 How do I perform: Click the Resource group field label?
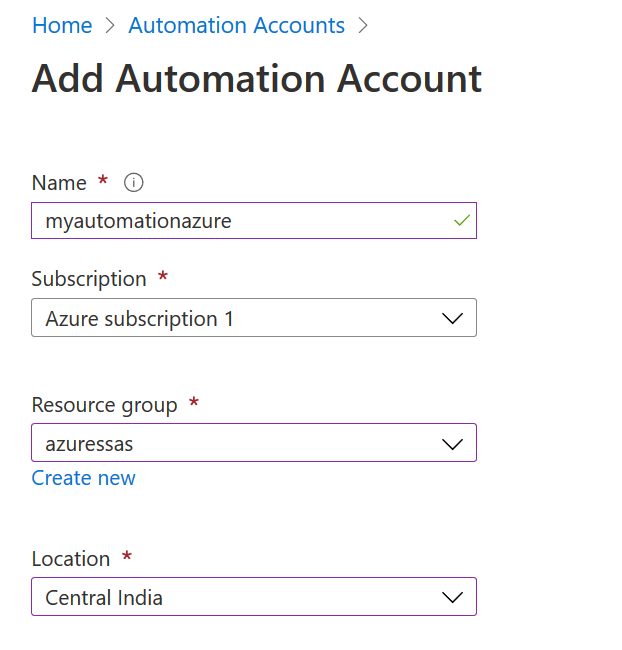104,405
